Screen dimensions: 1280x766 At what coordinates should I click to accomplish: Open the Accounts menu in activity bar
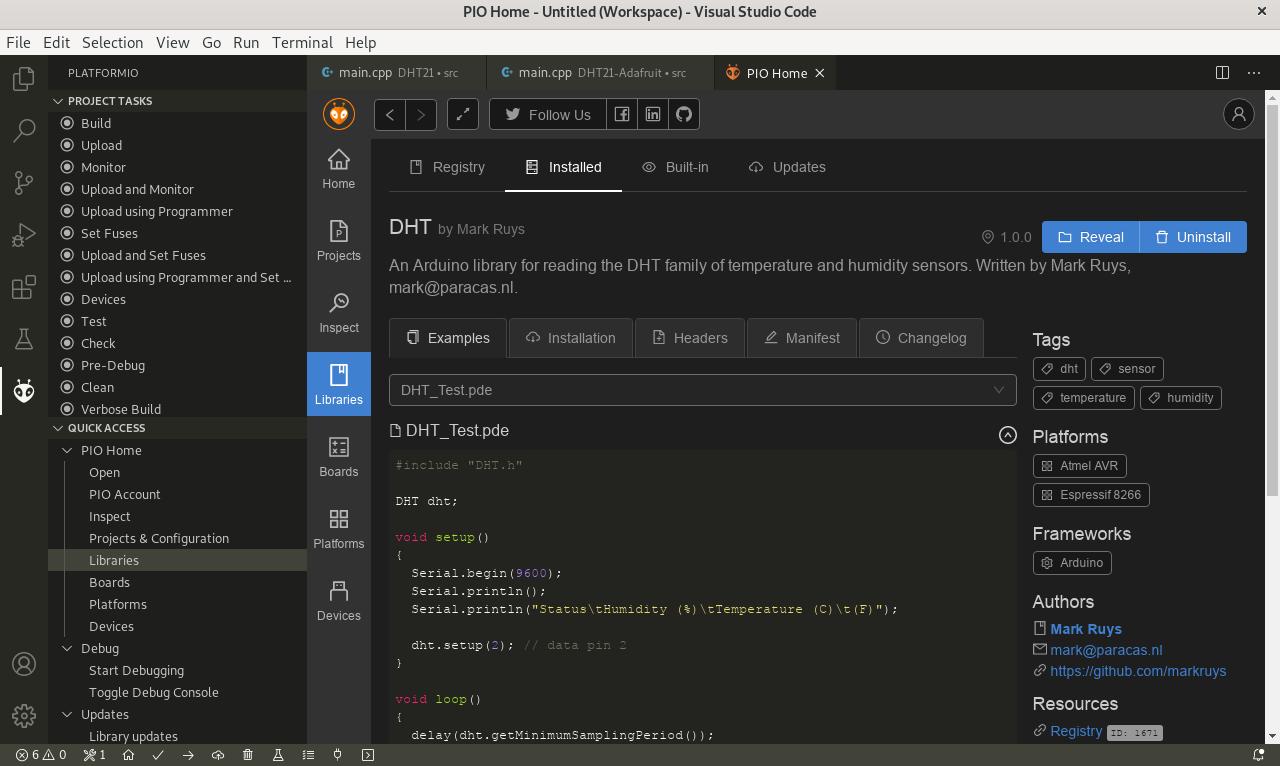24,664
